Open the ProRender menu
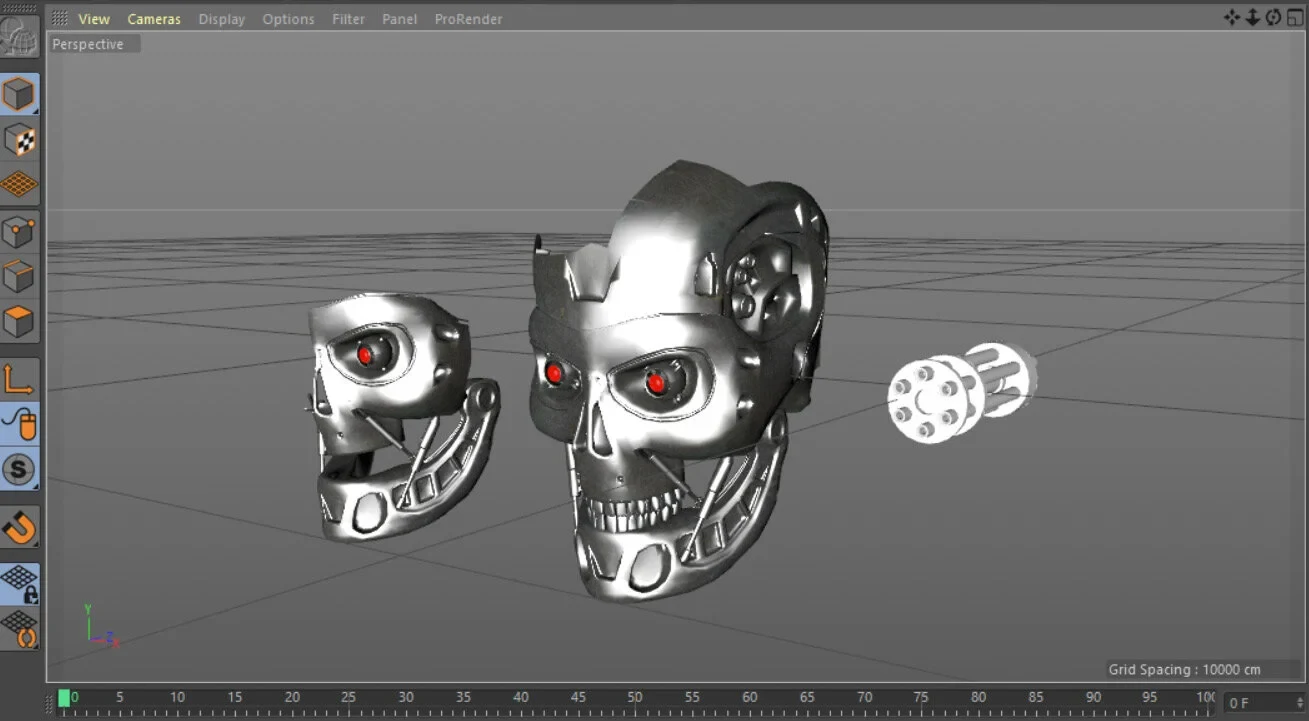Viewport: 1309px width, 721px height. (x=468, y=19)
